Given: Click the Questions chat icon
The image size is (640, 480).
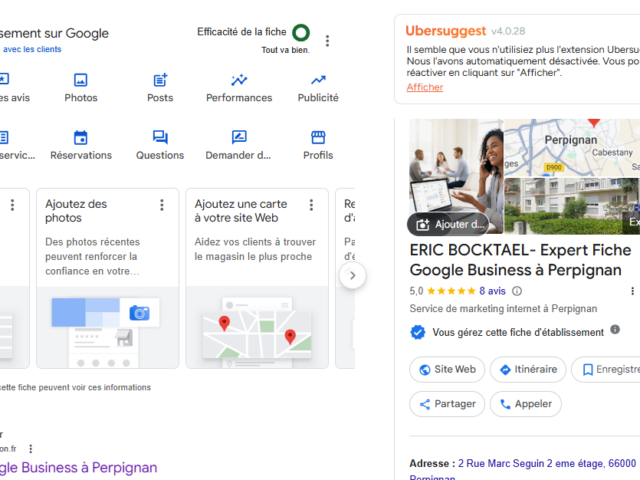Looking at the screenshot, I should click(160, 138).
